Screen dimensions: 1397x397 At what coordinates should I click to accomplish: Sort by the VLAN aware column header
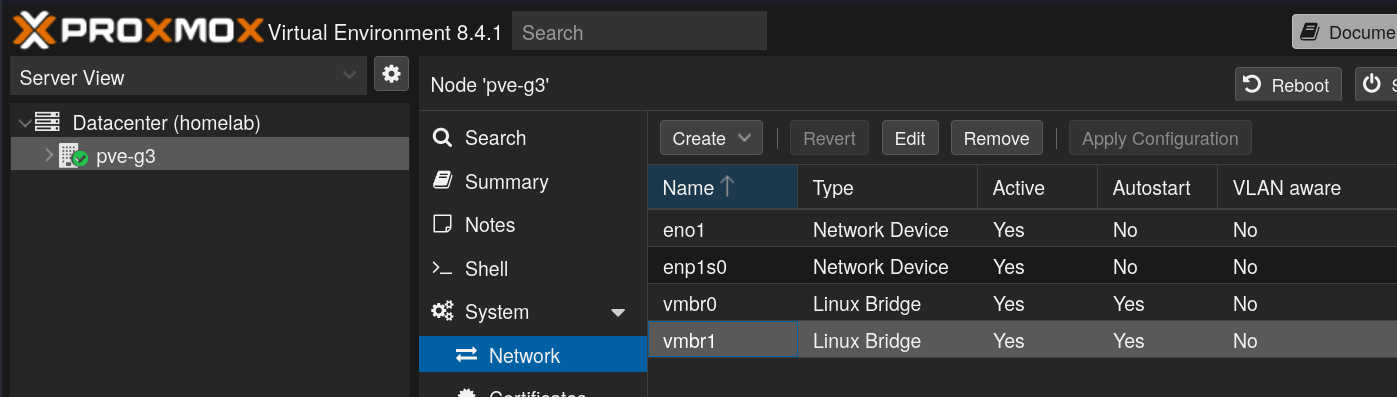pyautogui.click(x=1307, y=187)
